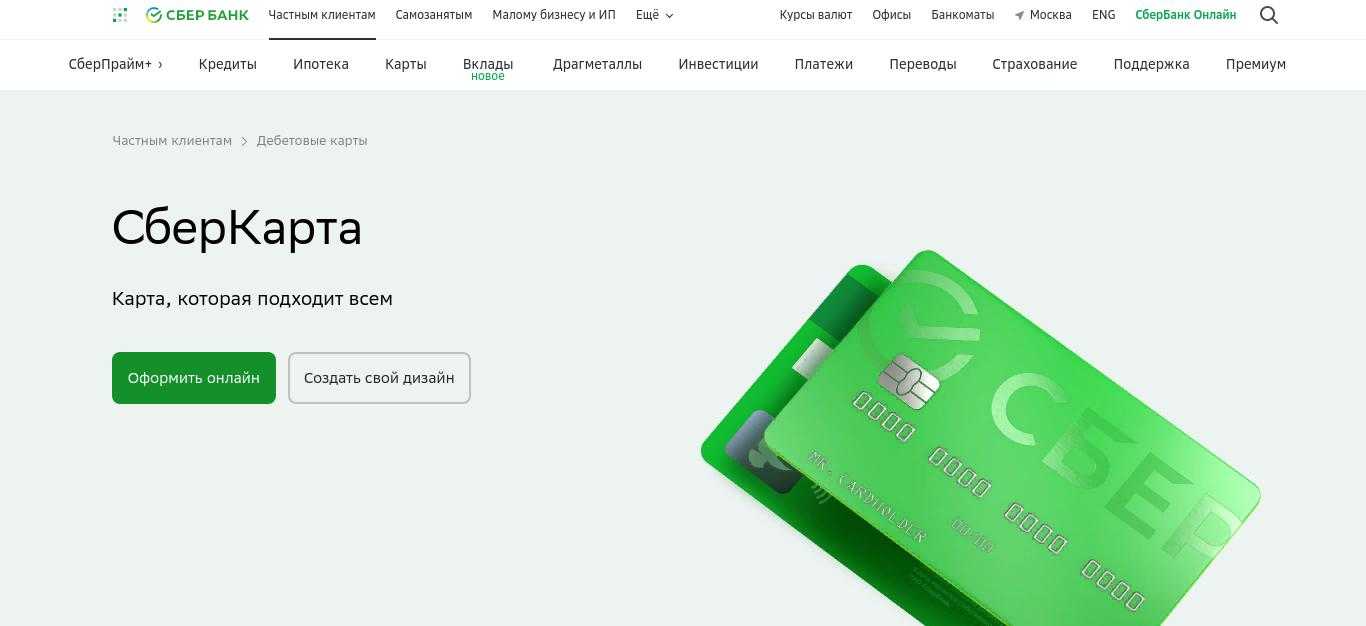Open the Ипотека menu item
Image resolution: width=1366 pixels, height=626 pixels.
pos(321,64)
